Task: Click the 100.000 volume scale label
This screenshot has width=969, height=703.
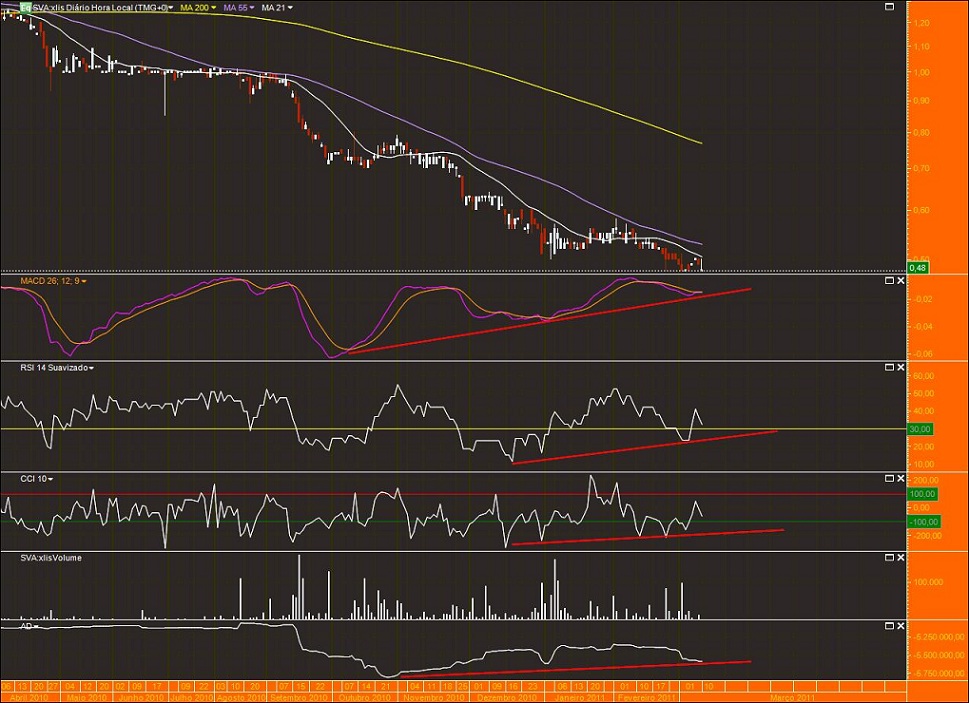Action: click(x=928, y=582)
